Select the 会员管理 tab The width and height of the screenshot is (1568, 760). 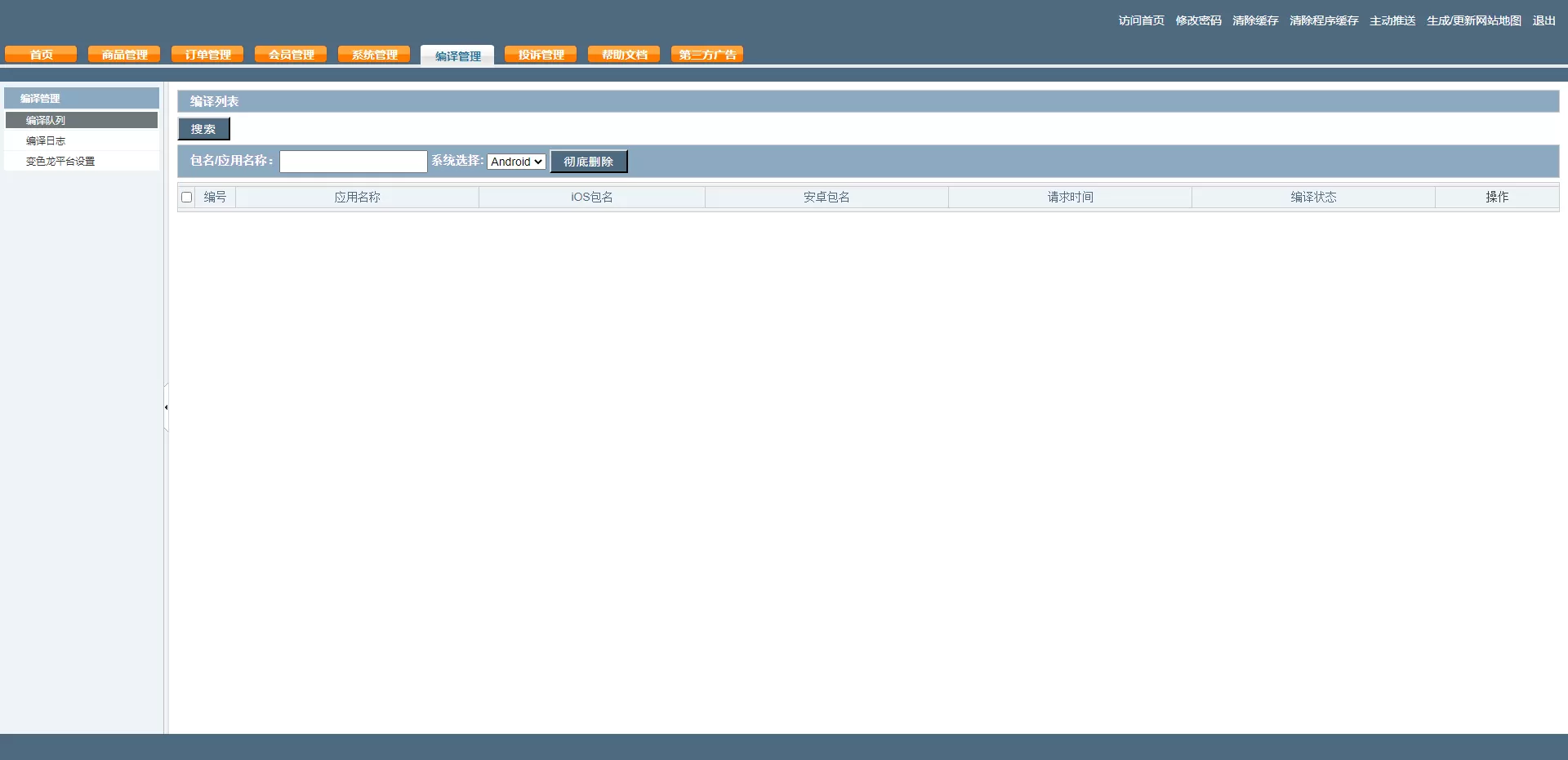pyautogui.click(x=291, y=55)
